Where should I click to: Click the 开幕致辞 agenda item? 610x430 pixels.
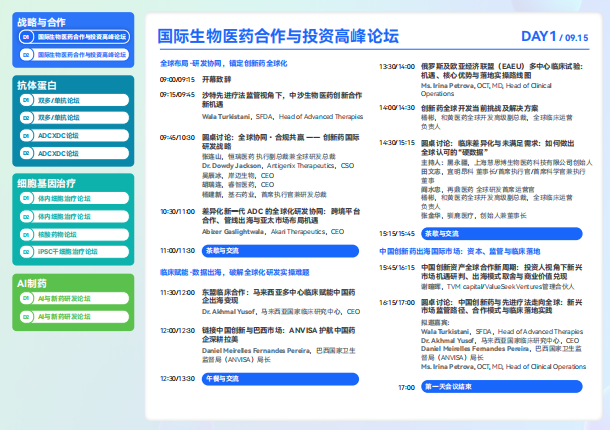[x=217, y=79]
